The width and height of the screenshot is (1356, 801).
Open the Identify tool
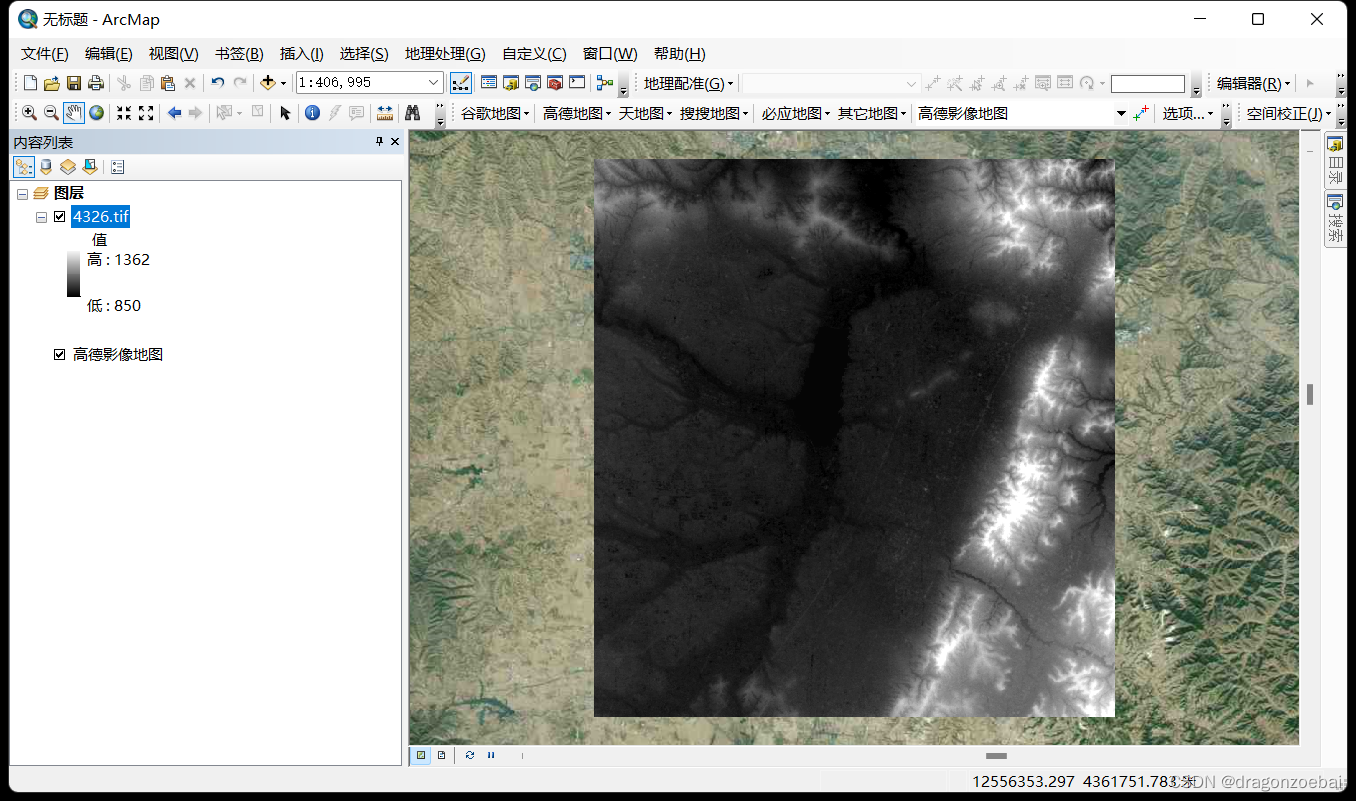(313, 112)
